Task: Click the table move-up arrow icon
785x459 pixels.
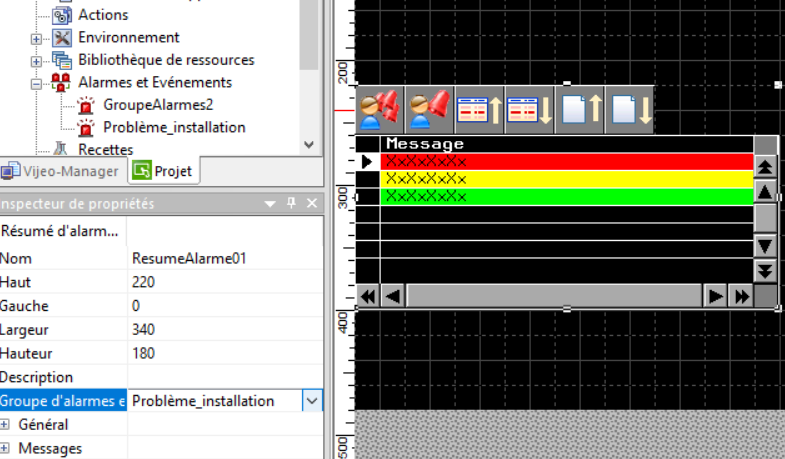Action: point(479,110)
